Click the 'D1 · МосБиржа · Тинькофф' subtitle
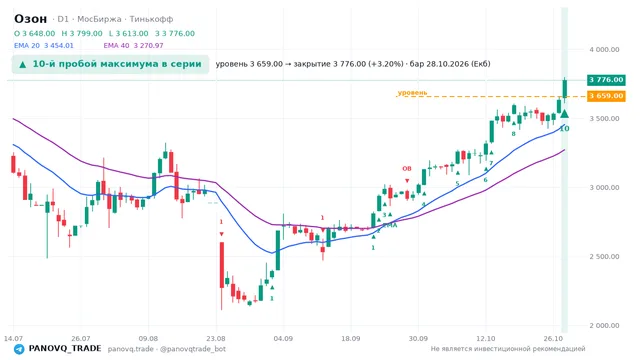Viewport: 640px width, 360px height. [x=115, y=19]
